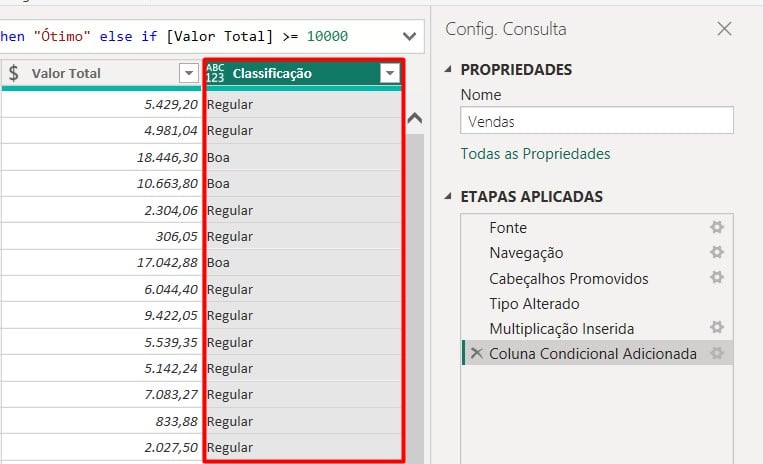Close the Config. Consulta pane
The height and width of the screenshot is (464, 763).
click(x=724, y=29)
